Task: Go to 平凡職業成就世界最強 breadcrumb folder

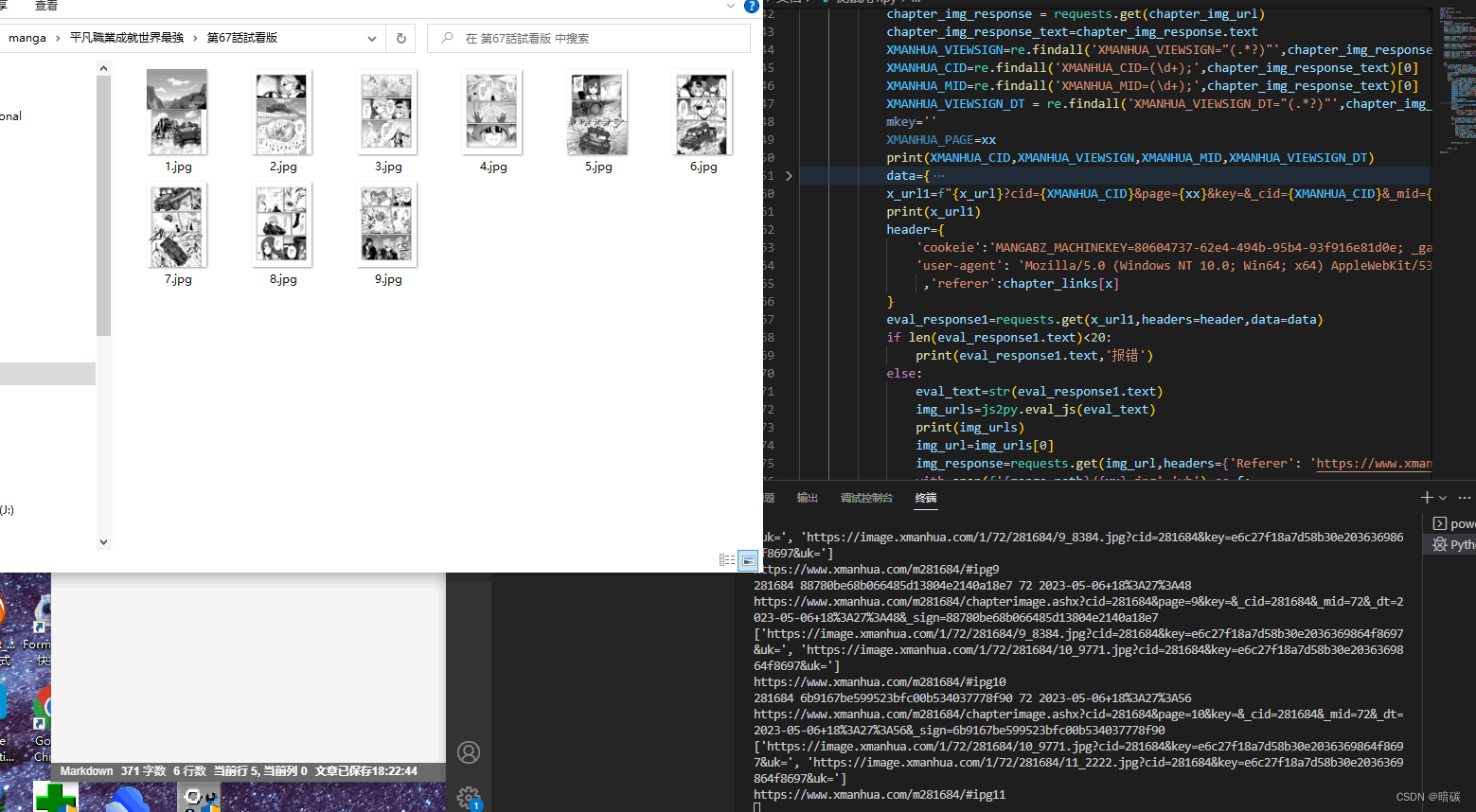Action: [x=127, y=38]
